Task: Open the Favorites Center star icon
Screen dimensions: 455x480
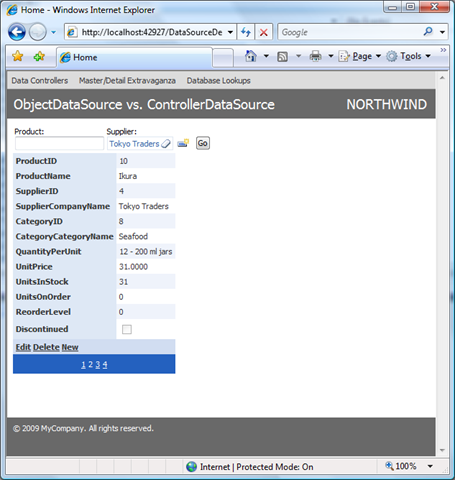Action: (18, 56)
